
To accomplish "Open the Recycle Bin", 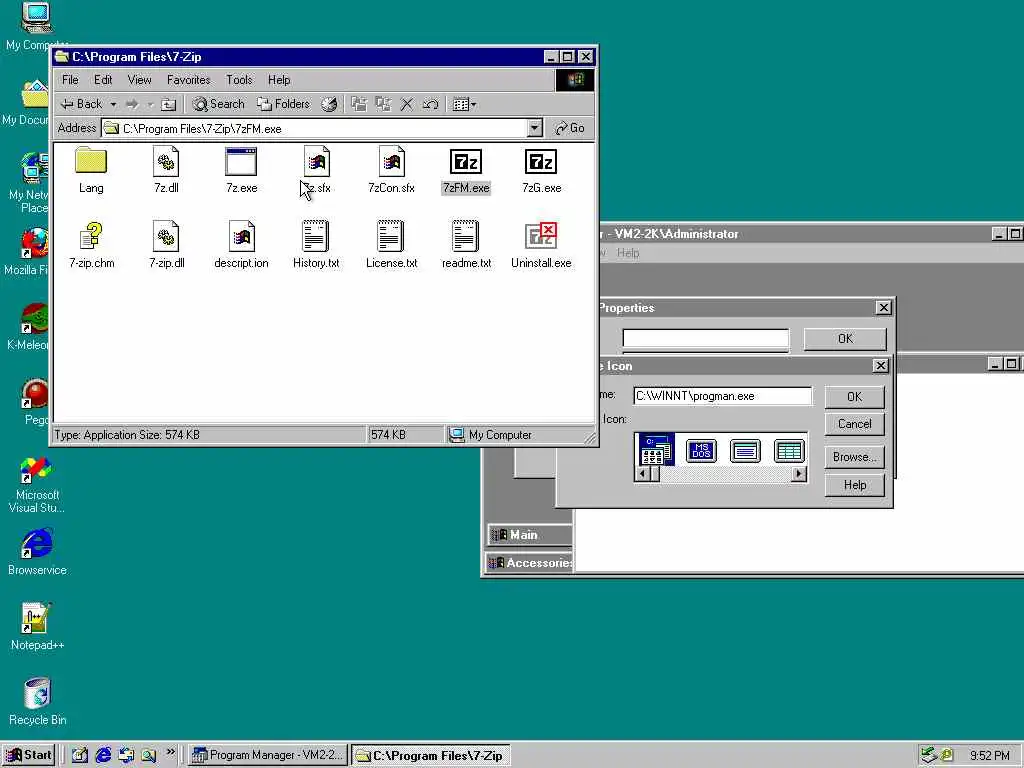I will pos(37,702).
